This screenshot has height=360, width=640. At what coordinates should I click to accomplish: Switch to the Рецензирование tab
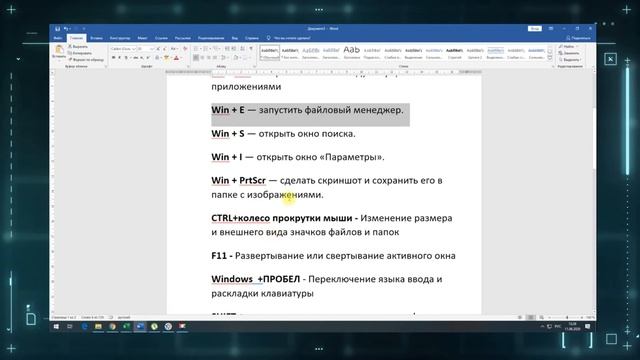[x=211, y=38]
